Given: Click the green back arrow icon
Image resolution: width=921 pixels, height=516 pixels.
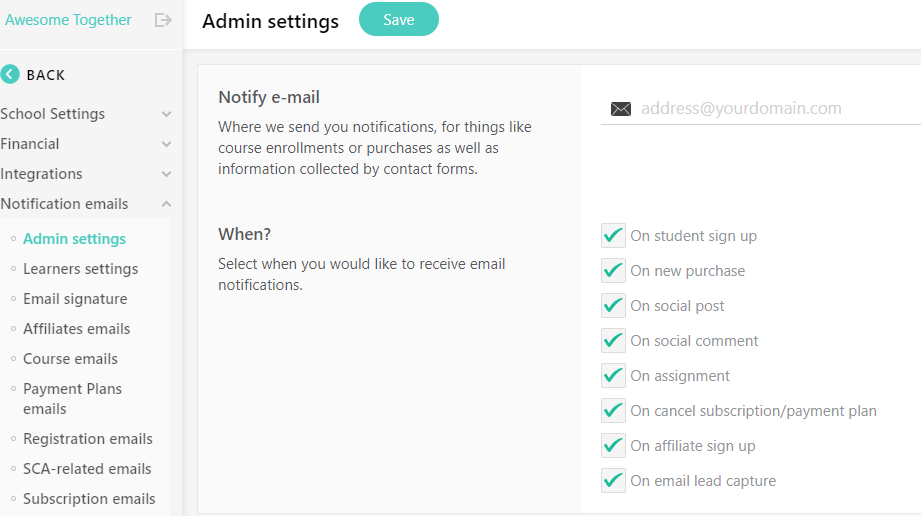Looking at the screenshot, I should (10, 74).
